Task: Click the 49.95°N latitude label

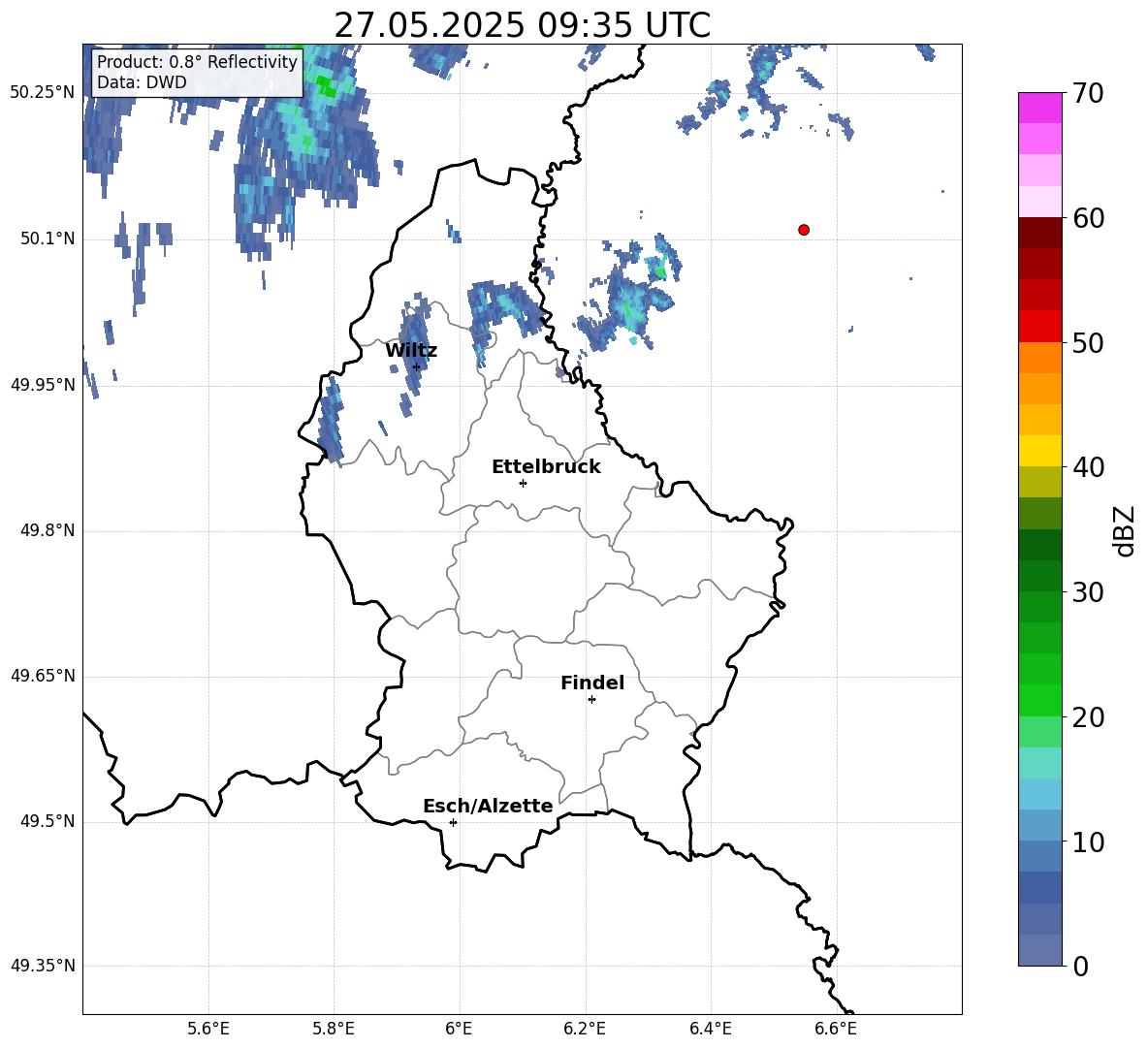Action: click(43, 385)
